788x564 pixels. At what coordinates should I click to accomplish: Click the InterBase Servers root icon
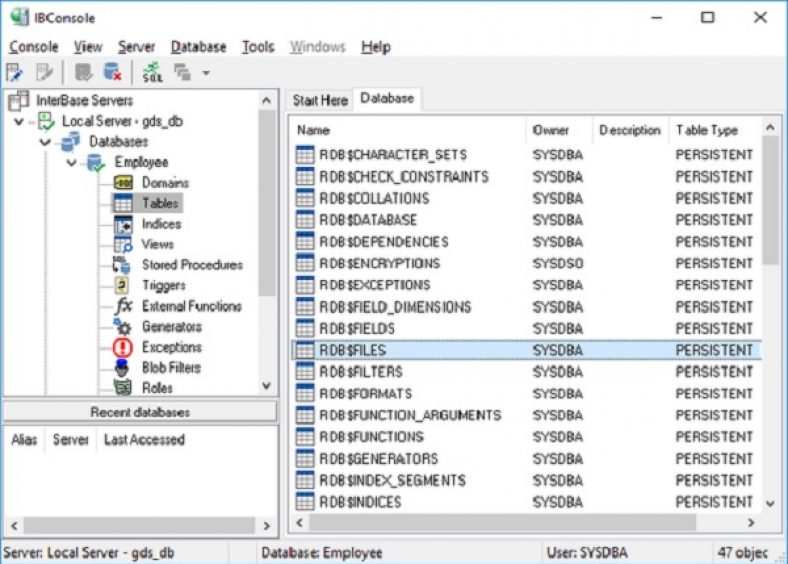click(18, 101)
